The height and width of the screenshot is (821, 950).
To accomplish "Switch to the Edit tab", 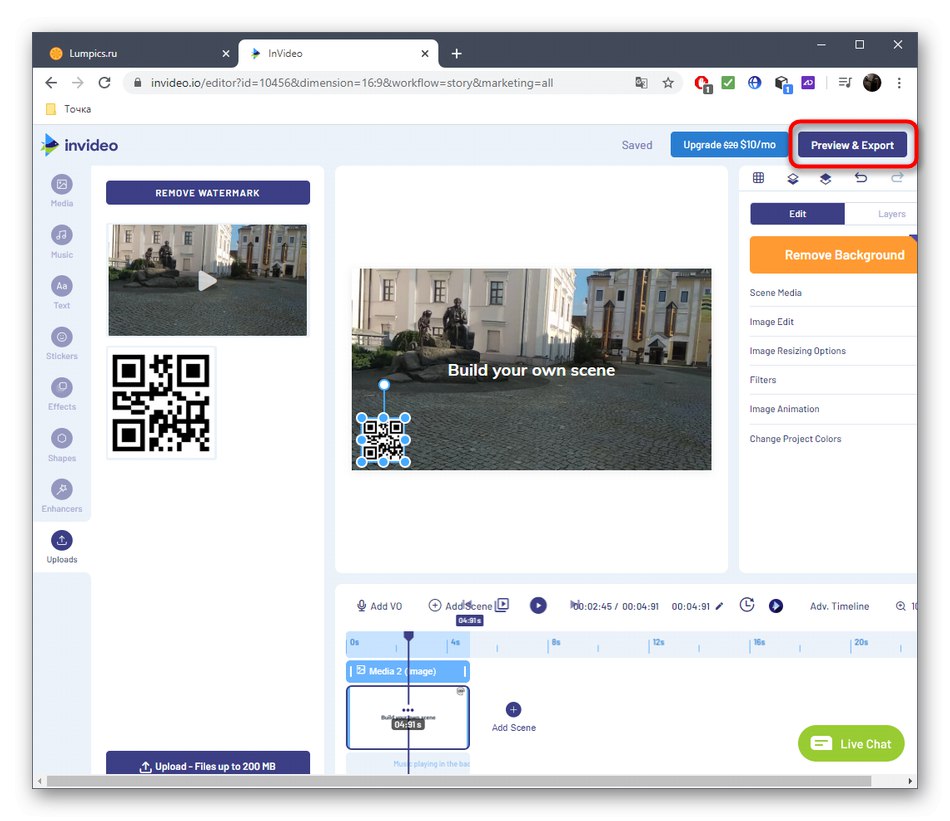I will click(797, 214).
